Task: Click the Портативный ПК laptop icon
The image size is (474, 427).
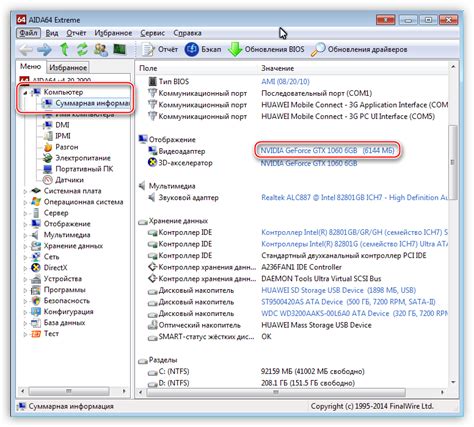Action: (x=48, y=169)
